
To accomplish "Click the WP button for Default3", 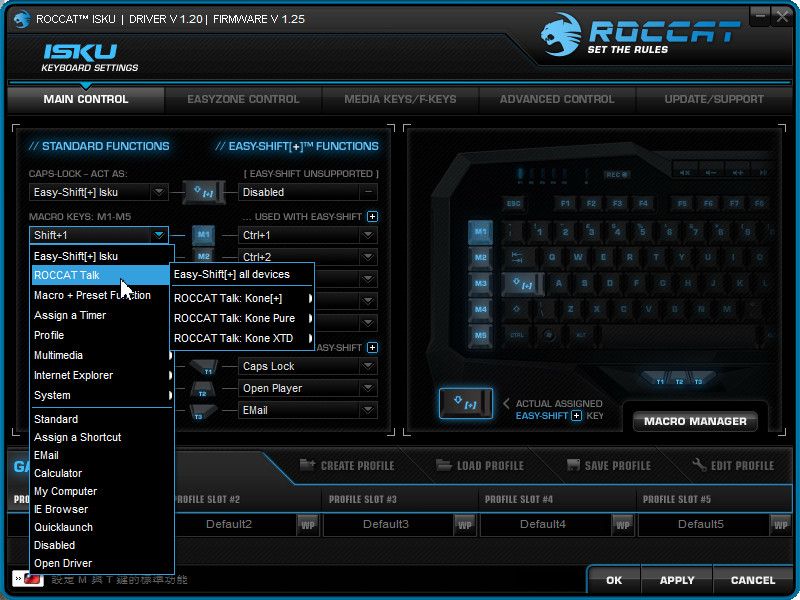I will pos(465,524).
